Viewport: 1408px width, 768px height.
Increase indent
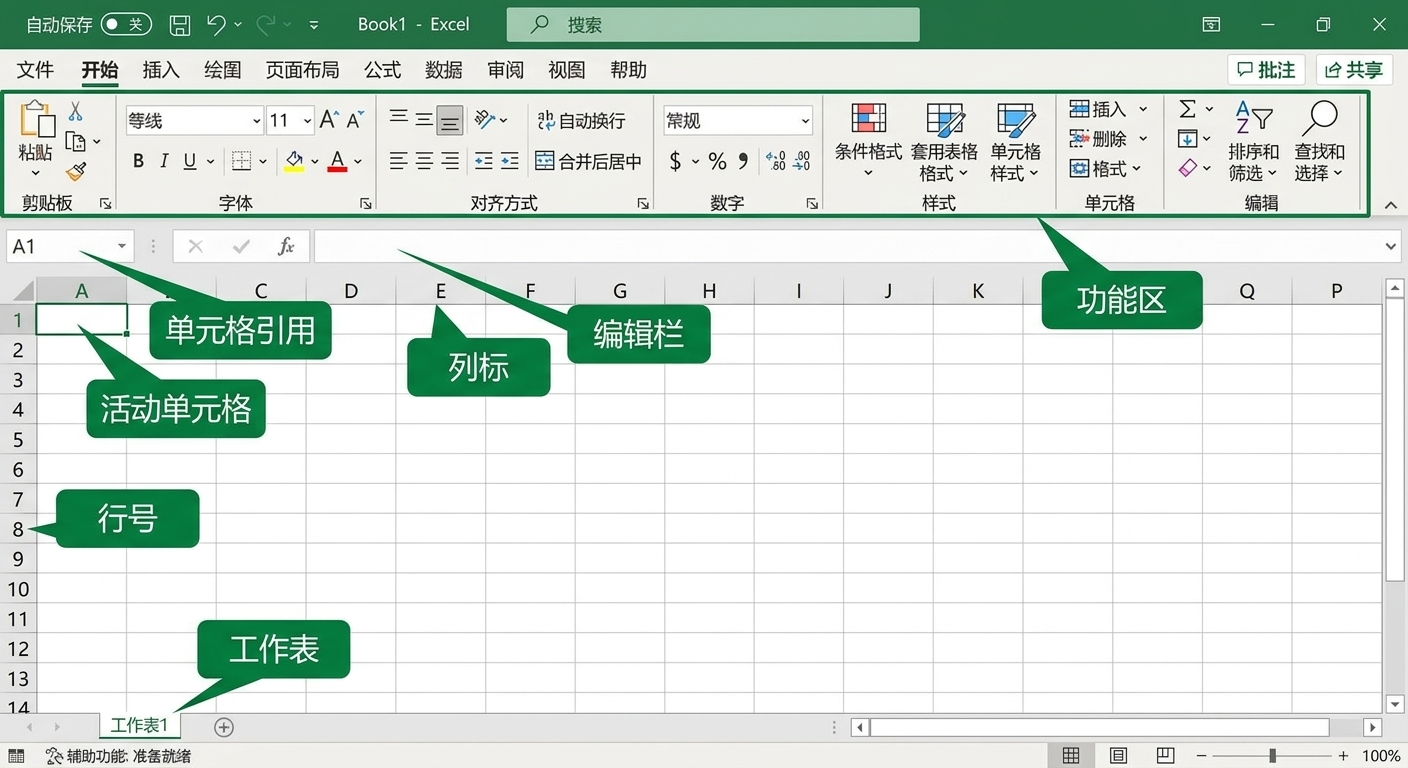coord(509,161)
